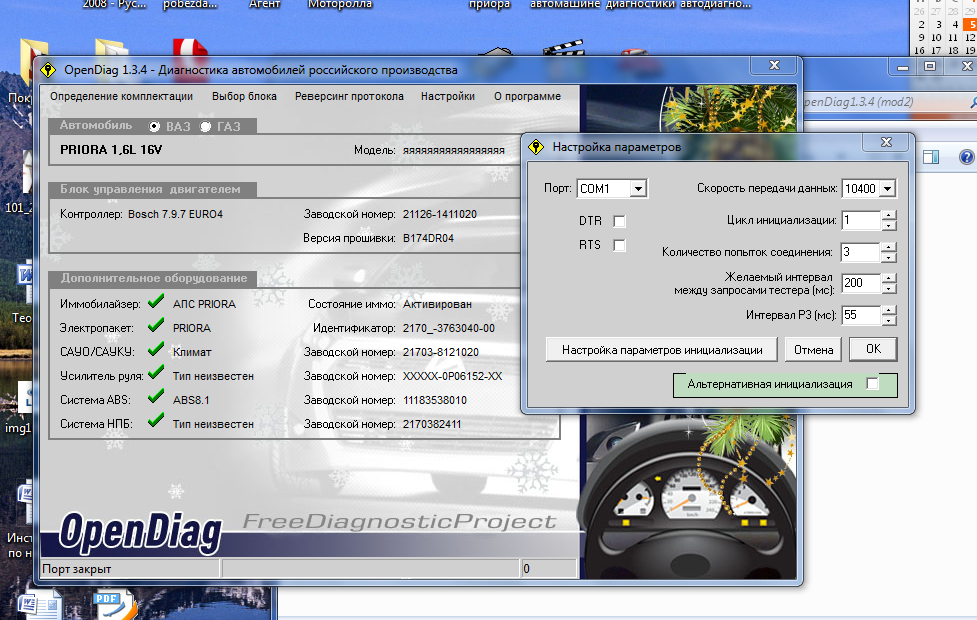Select the ВАЗ radio button
This screenshot has height=620, width=977.
click(x=154, y=126)
